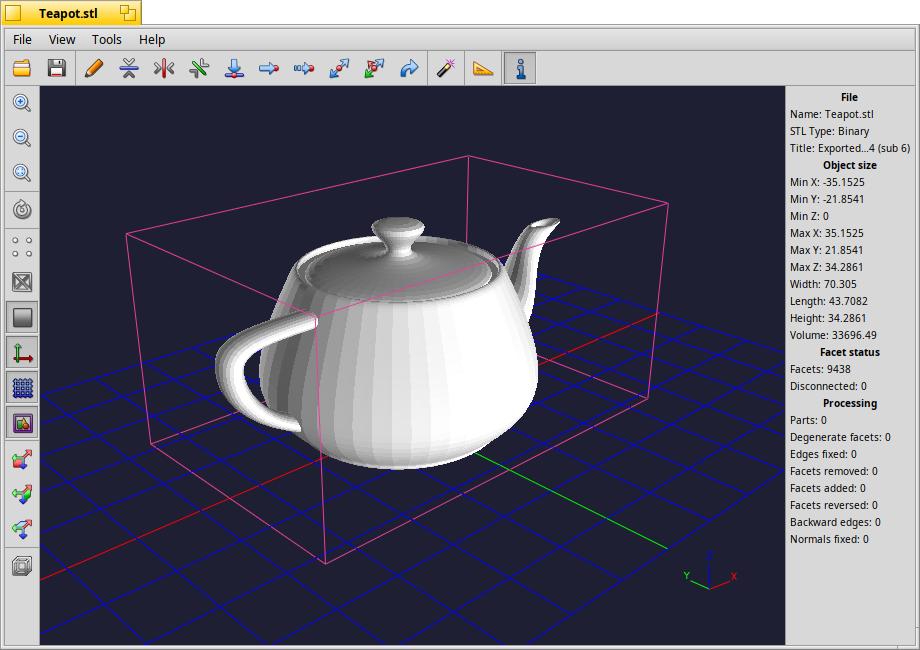Enable points display mode
Image resolution: width=920 pixels, height=650 pixels.
coord(22,247)
